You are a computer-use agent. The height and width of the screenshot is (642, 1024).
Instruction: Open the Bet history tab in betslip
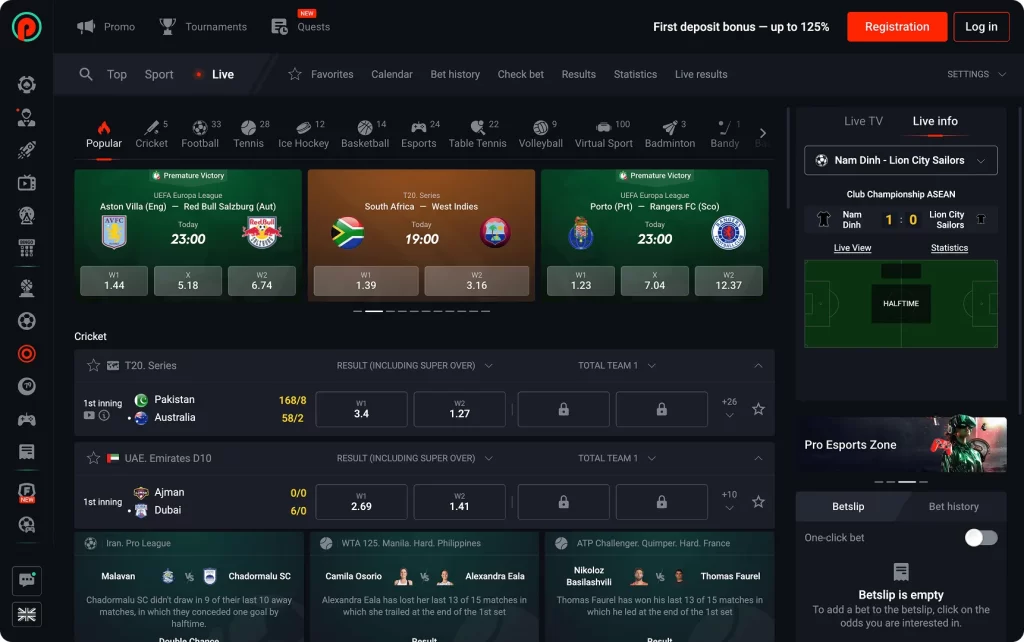(x=953, y=506)
